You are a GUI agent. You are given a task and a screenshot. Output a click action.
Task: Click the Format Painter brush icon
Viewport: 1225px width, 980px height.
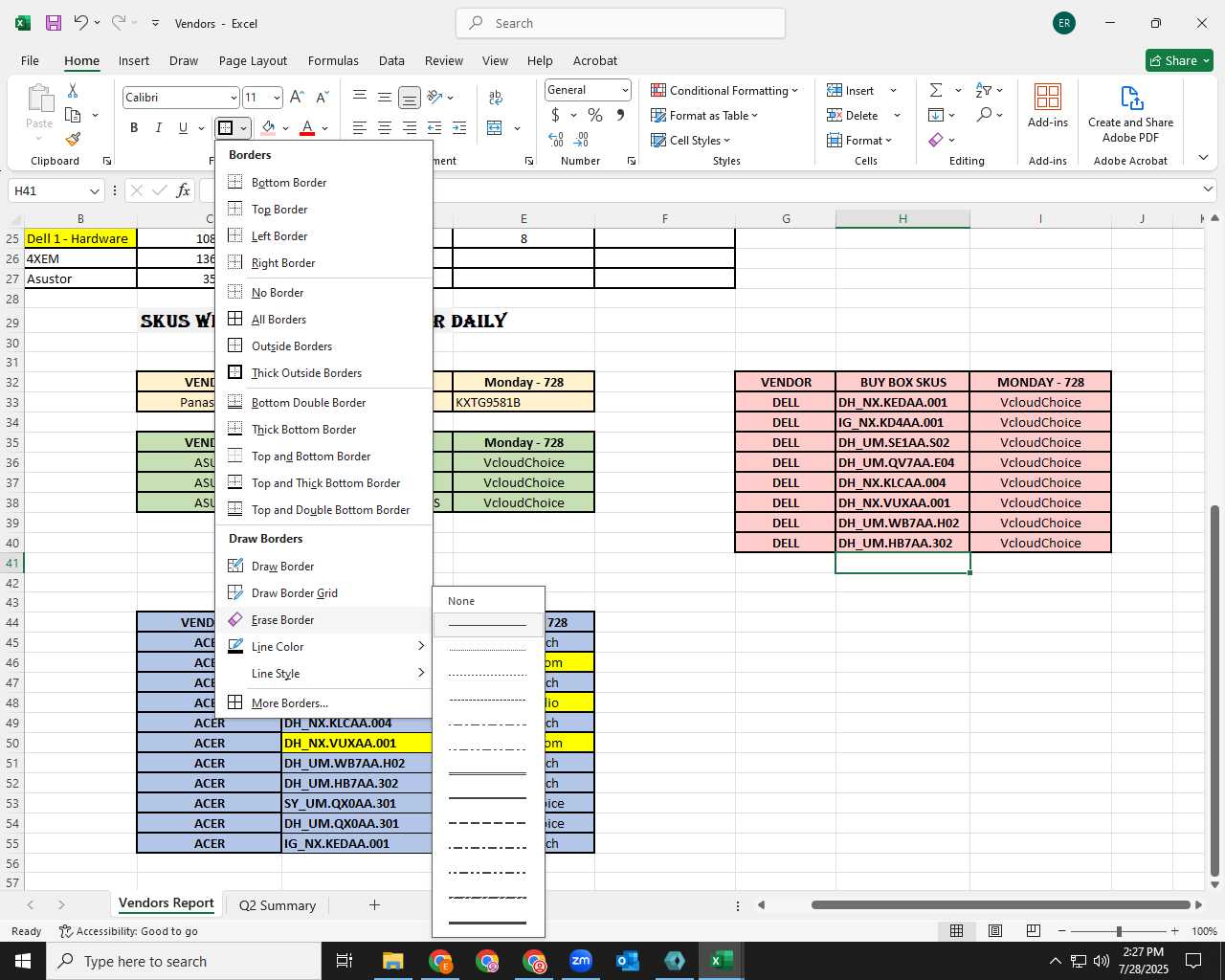click(x=73, y=140)
